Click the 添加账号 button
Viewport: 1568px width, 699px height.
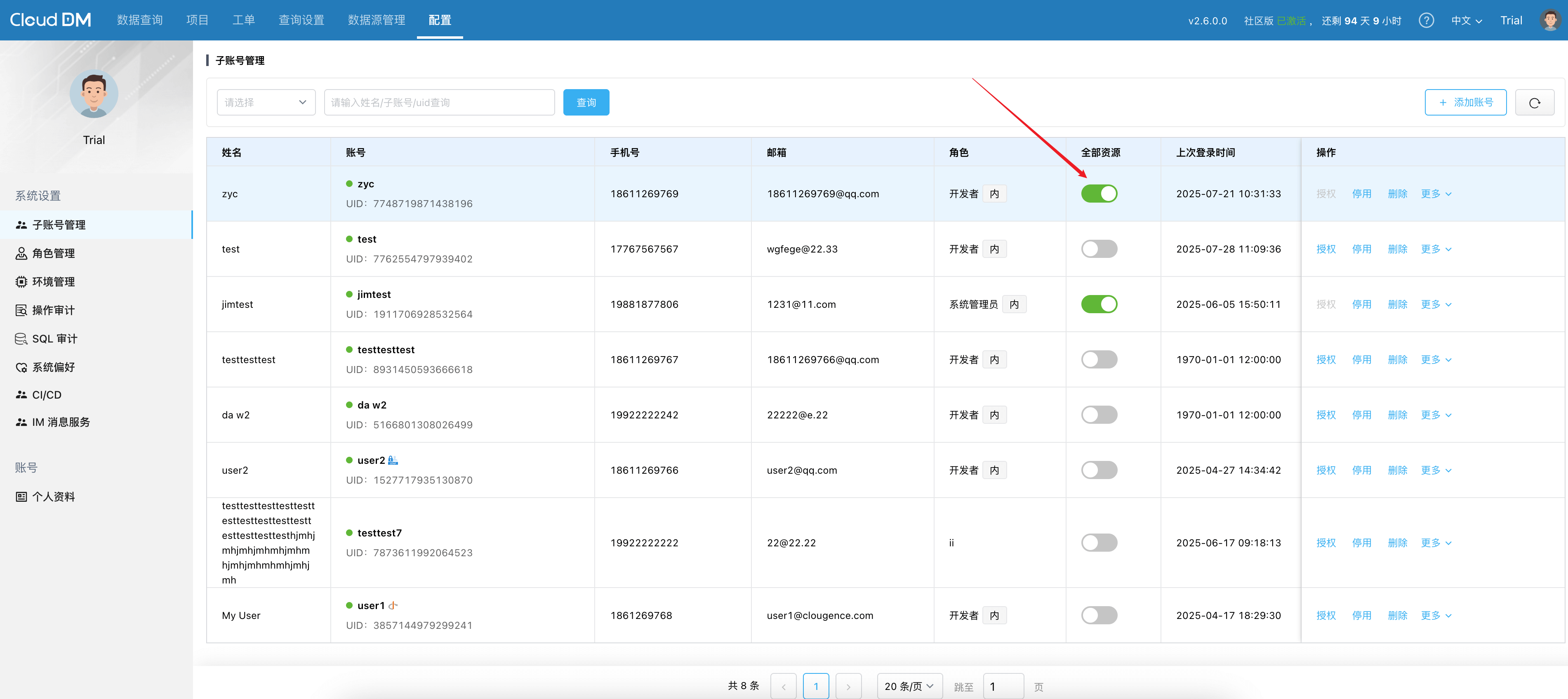pyautogui.click(x=1465, y=102)
